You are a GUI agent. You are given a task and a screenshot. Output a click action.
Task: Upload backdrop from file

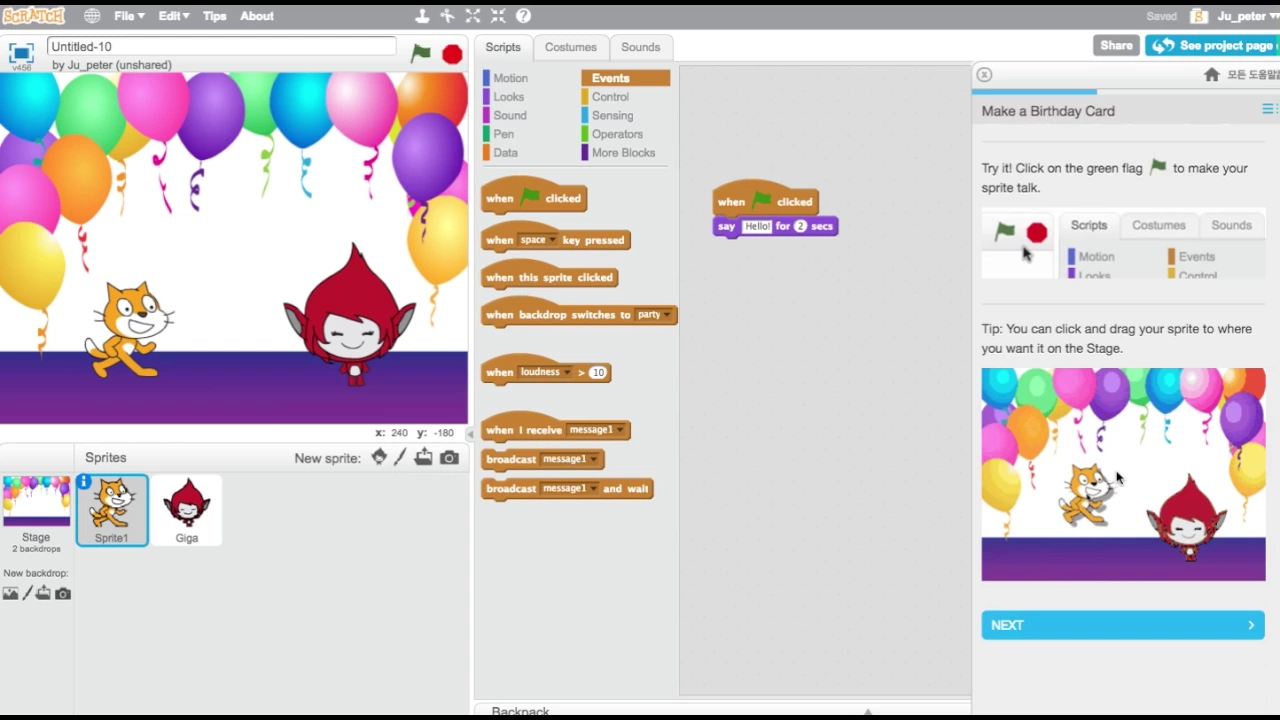tap(44, 593)
